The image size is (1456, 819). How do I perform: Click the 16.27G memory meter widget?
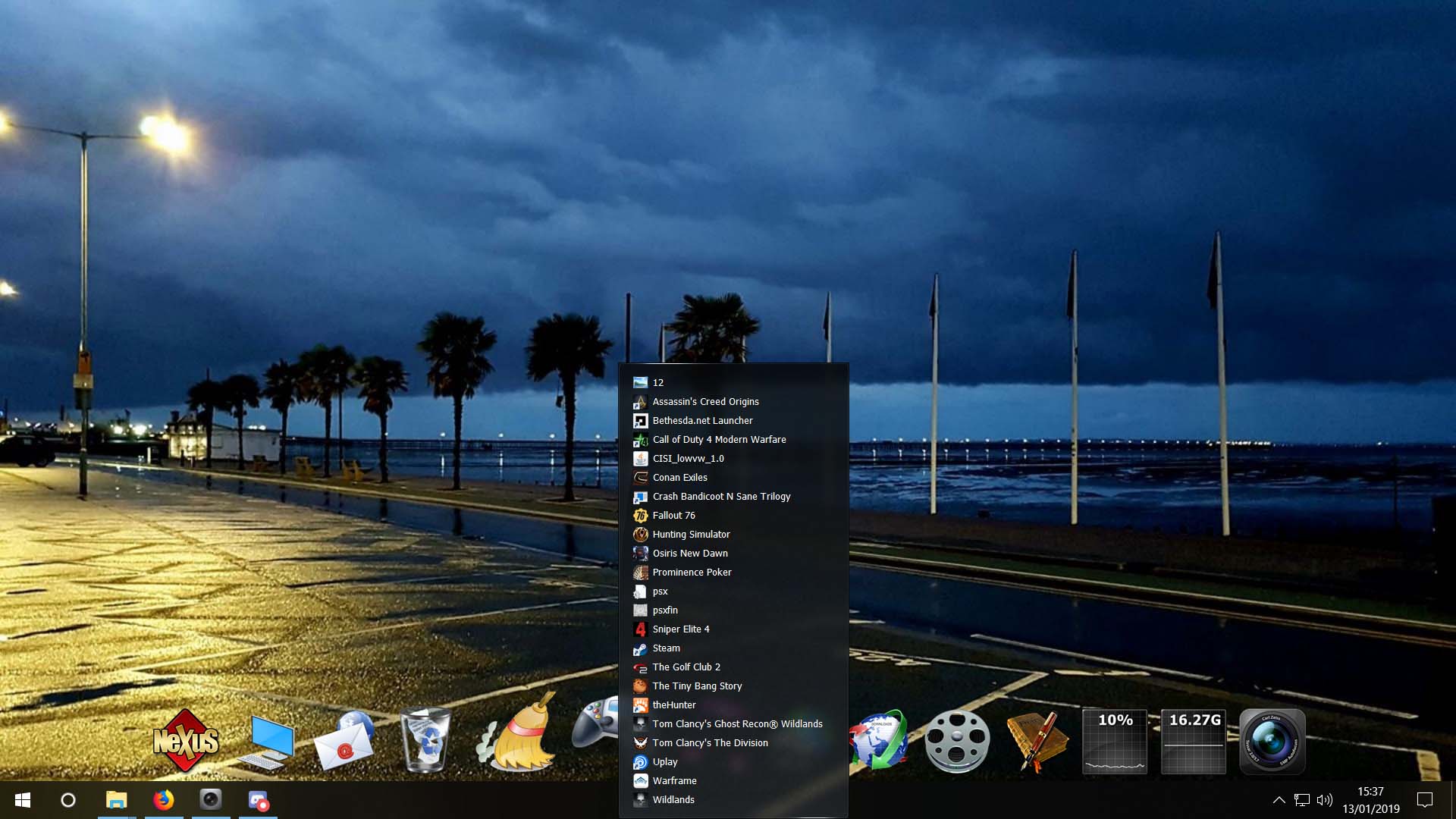point(1194,741)
